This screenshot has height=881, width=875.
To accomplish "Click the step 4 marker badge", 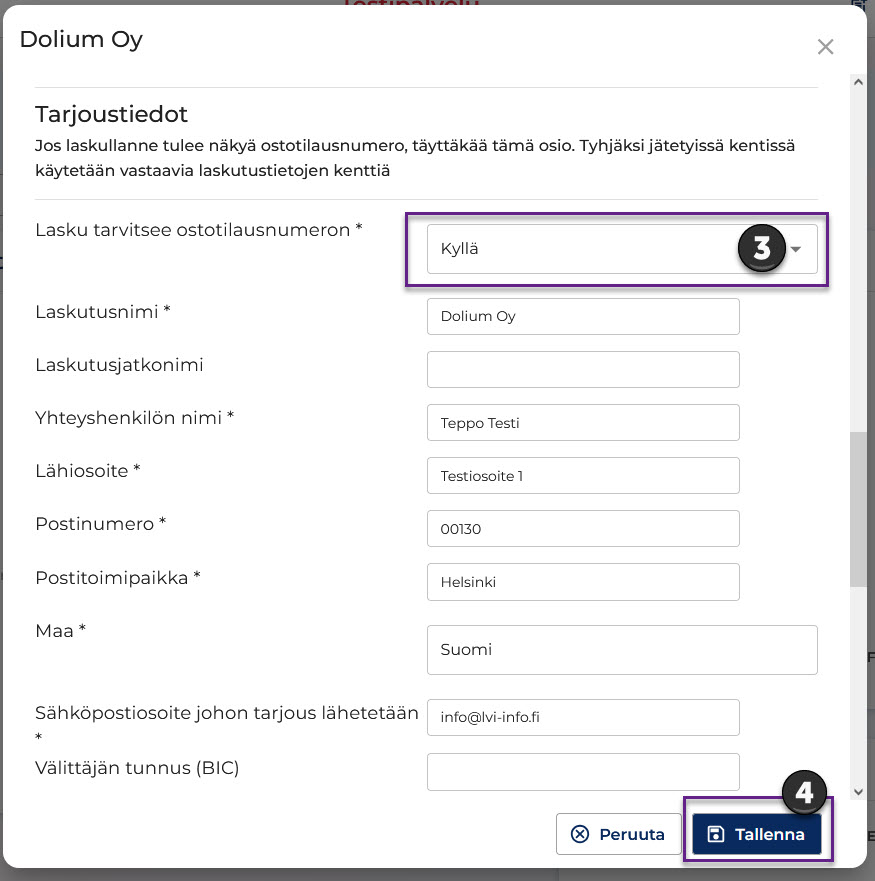I will pyautogui.click(x=804, y=792).
